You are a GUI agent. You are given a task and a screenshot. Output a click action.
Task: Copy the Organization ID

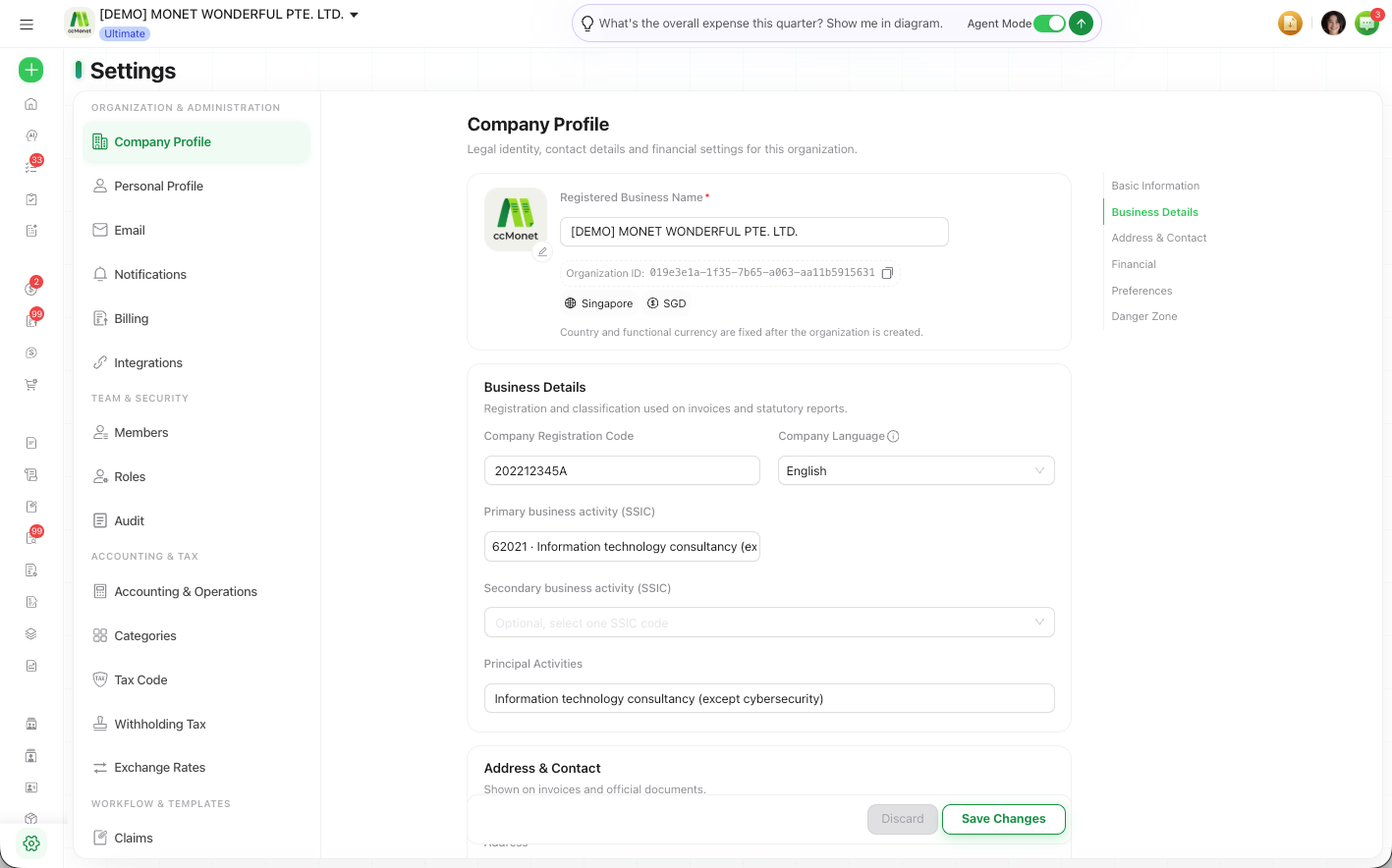(887, 273)
